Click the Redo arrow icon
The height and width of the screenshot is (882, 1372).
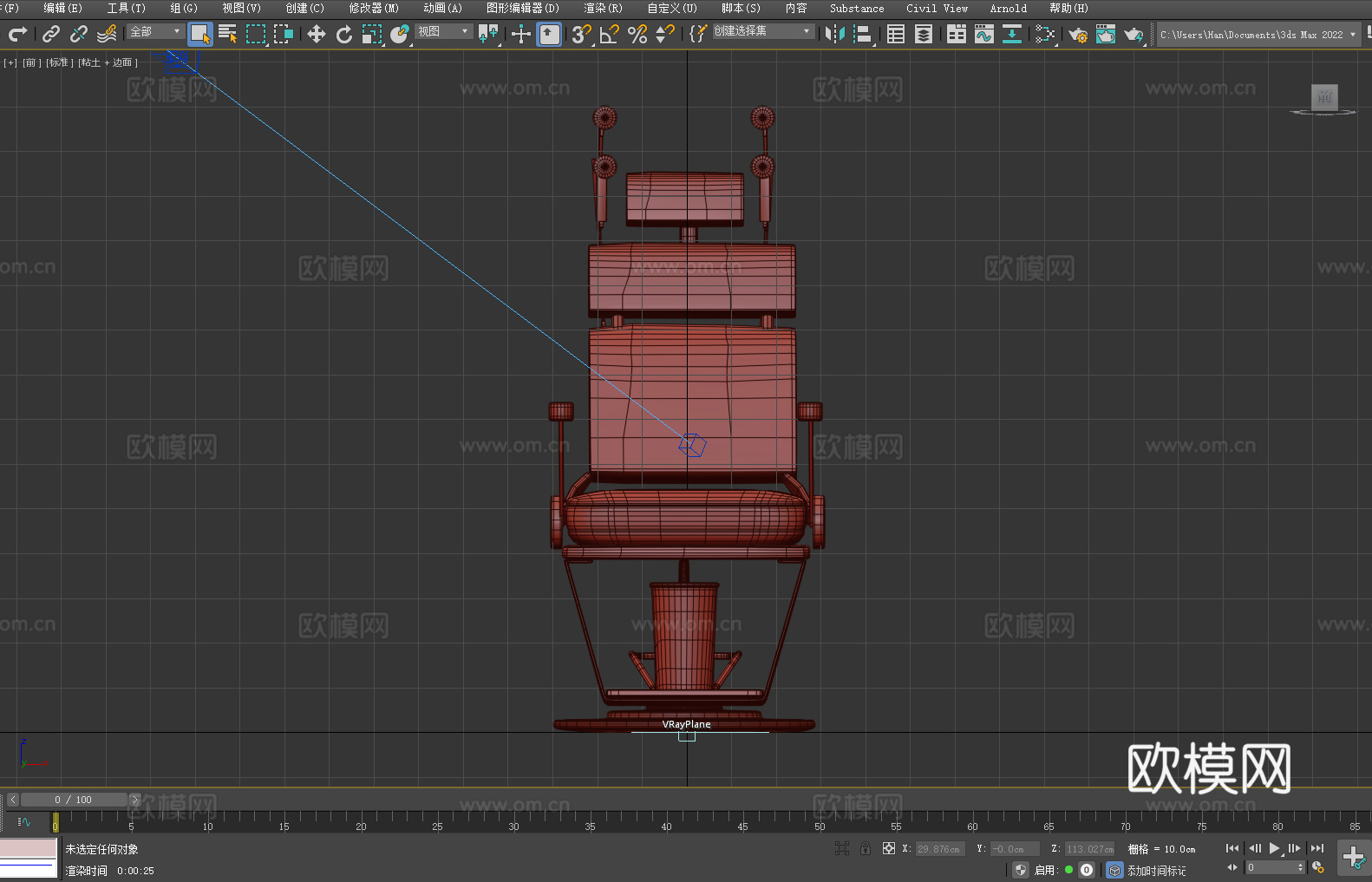click(17, 34)
